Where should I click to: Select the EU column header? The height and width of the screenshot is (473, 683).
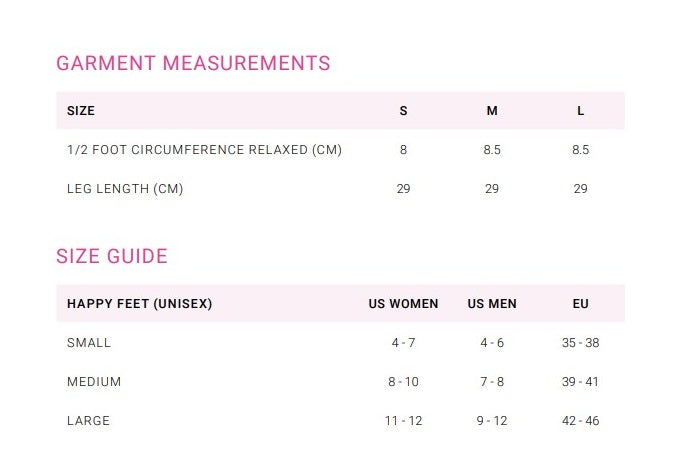tap(580, 304)
